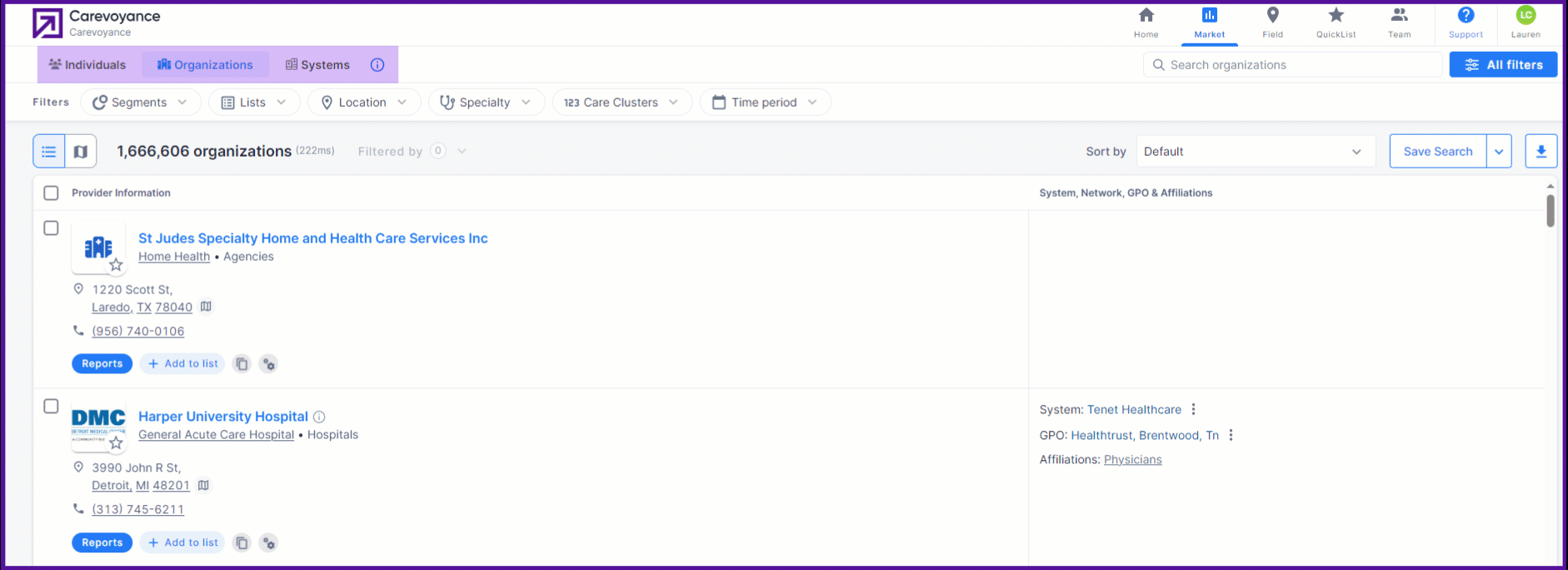1568x570 pixels.
Task: Click the Laredo city link
Action: click(112, 307)
